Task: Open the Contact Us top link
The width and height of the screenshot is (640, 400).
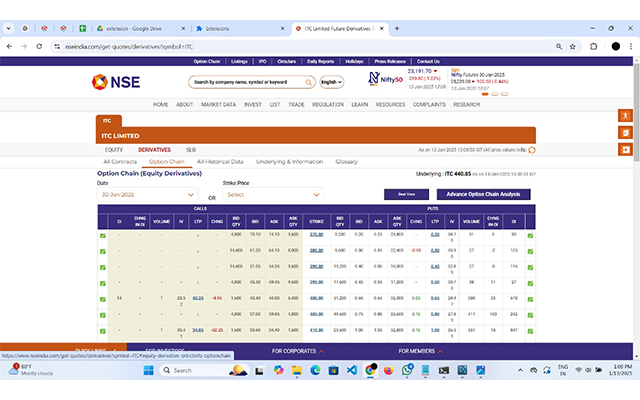Action: tap(428, 61)
